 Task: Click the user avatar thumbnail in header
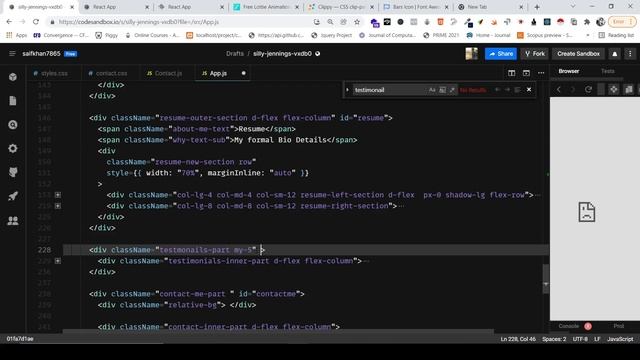[471, 54]
